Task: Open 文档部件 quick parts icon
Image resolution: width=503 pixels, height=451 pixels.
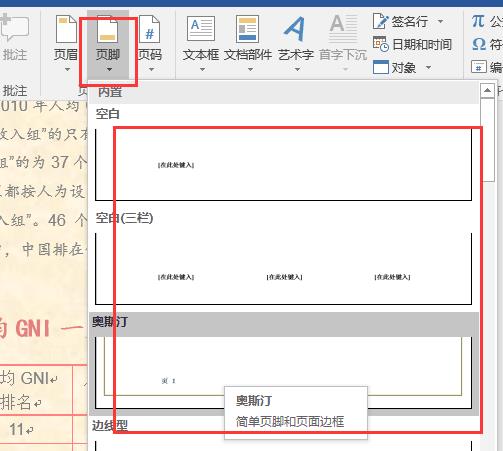Action: (247, 29)
